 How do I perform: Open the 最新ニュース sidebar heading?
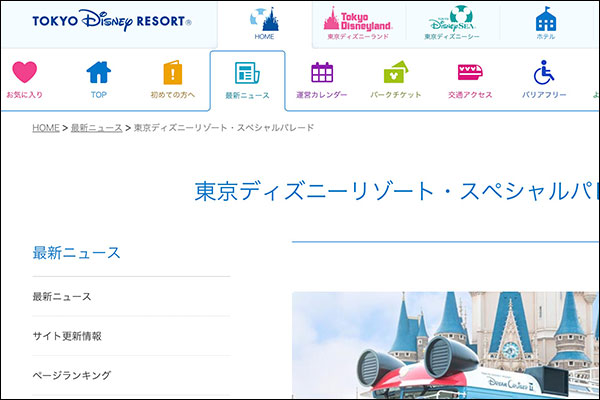tap(77, 252)
